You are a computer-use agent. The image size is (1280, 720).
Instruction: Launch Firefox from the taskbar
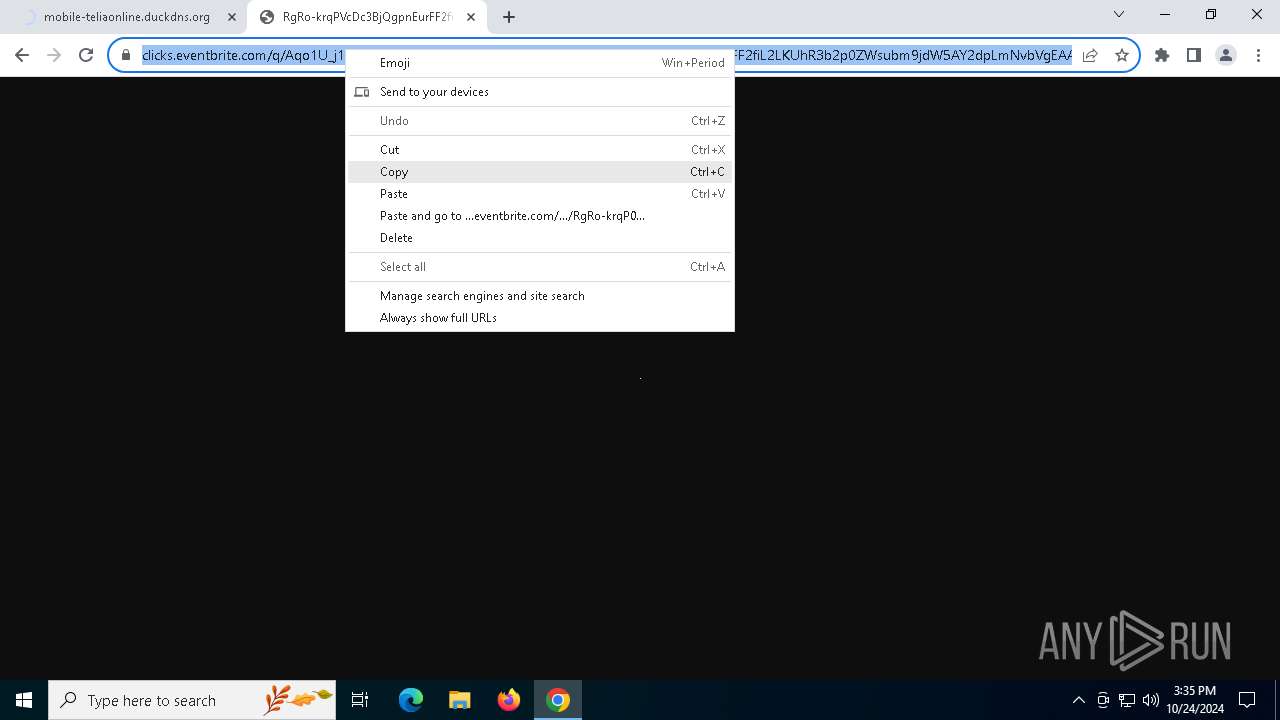[508, 700]
